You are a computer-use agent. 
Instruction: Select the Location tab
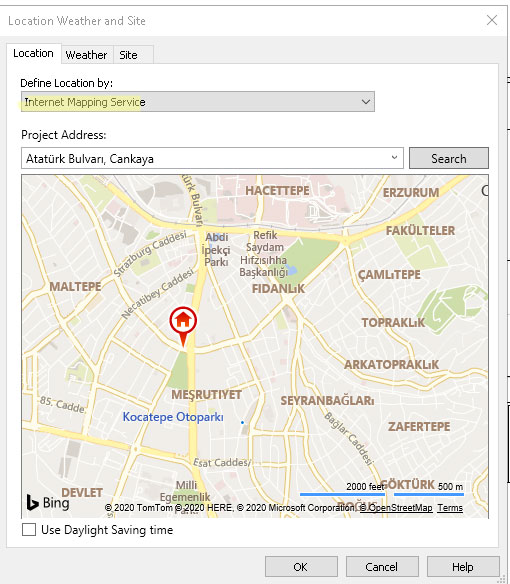pos(34,54)
